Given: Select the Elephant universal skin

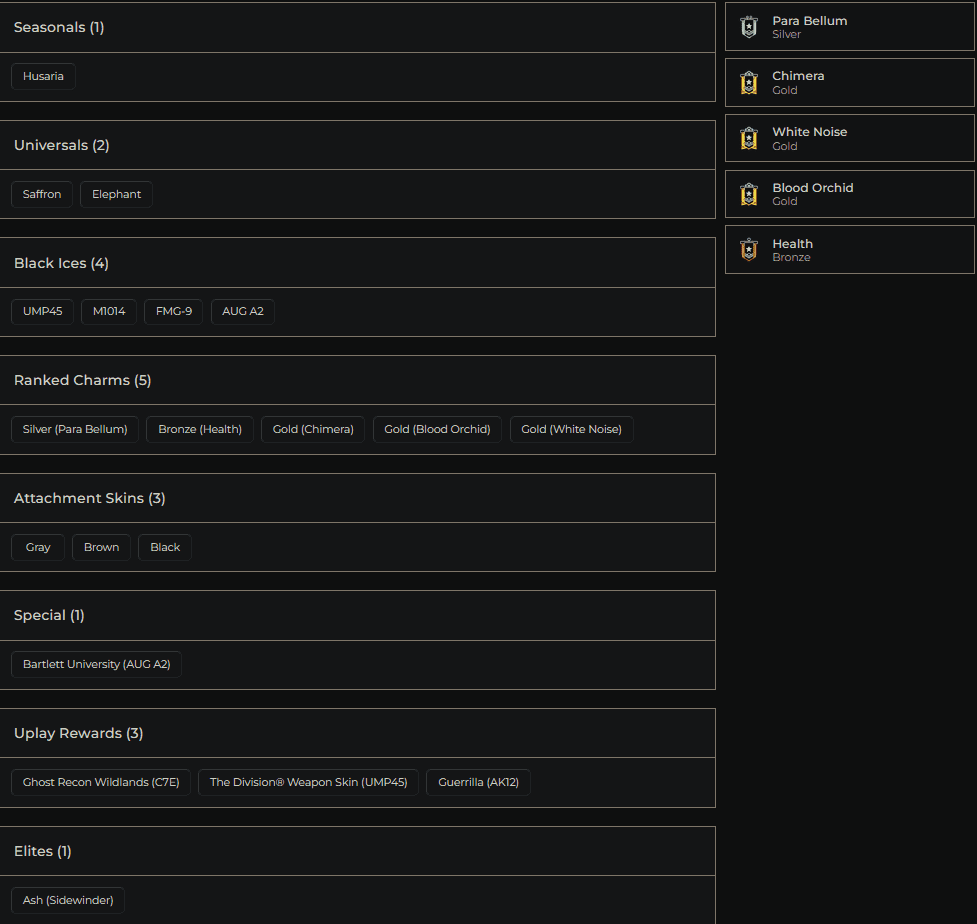Looking at the screenshot, I should click(x=116, y=194).
